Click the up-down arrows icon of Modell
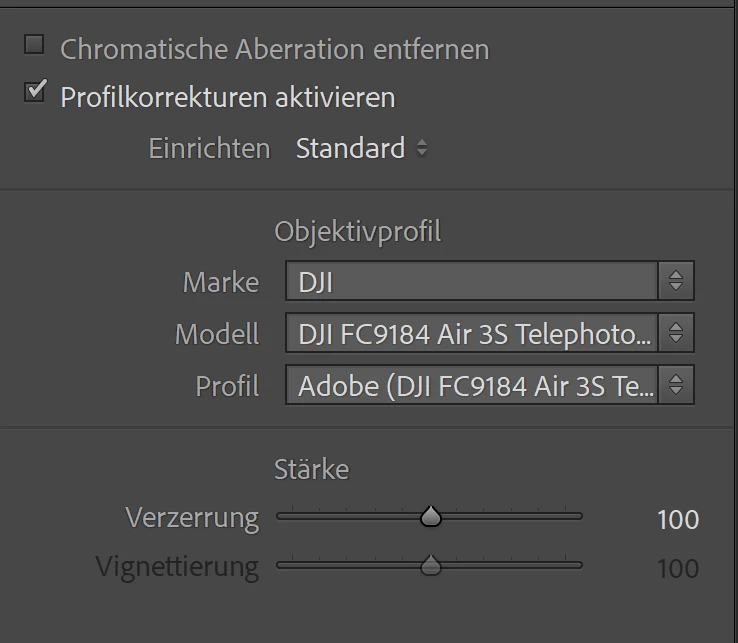Viewport: 738px width, 643px height. click(676, 334)
